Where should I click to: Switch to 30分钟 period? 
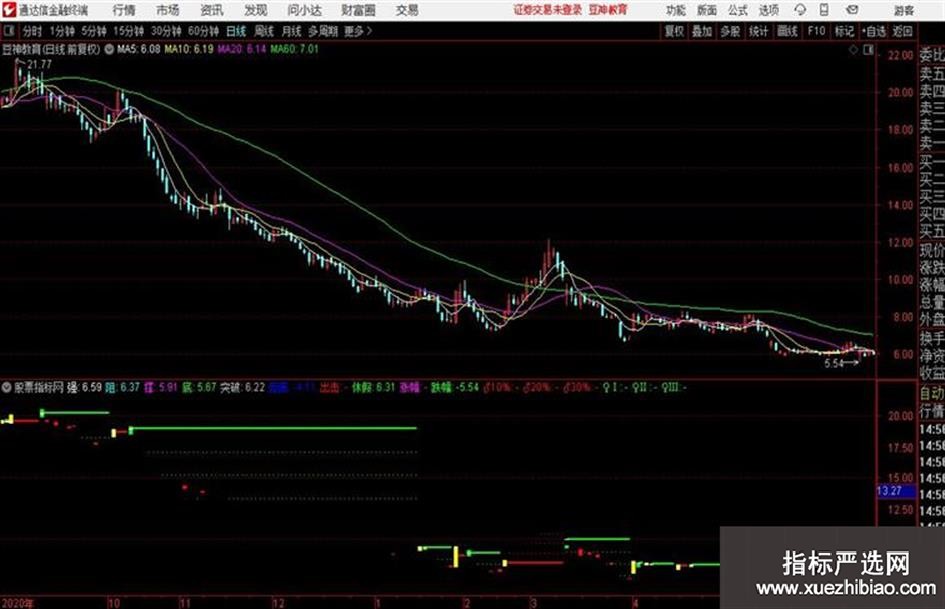click(x=166, y=31)
